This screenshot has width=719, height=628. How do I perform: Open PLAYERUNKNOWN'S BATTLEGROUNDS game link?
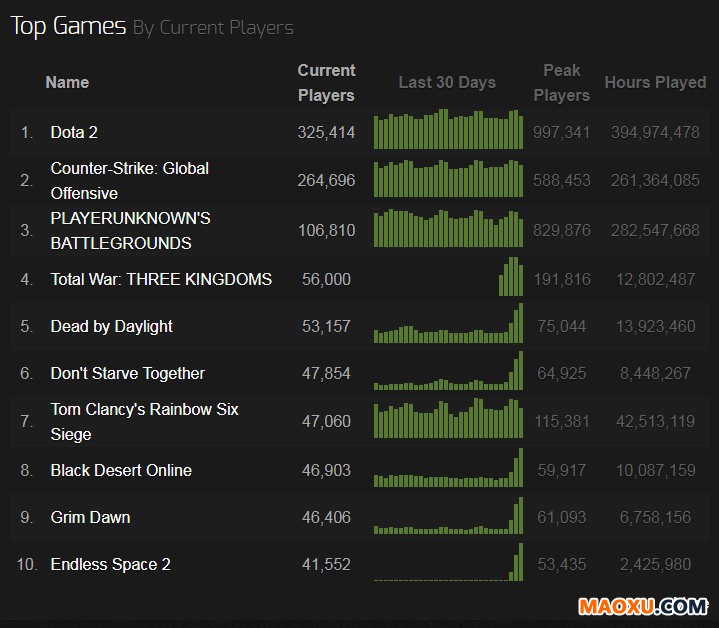tap(130, 231)
